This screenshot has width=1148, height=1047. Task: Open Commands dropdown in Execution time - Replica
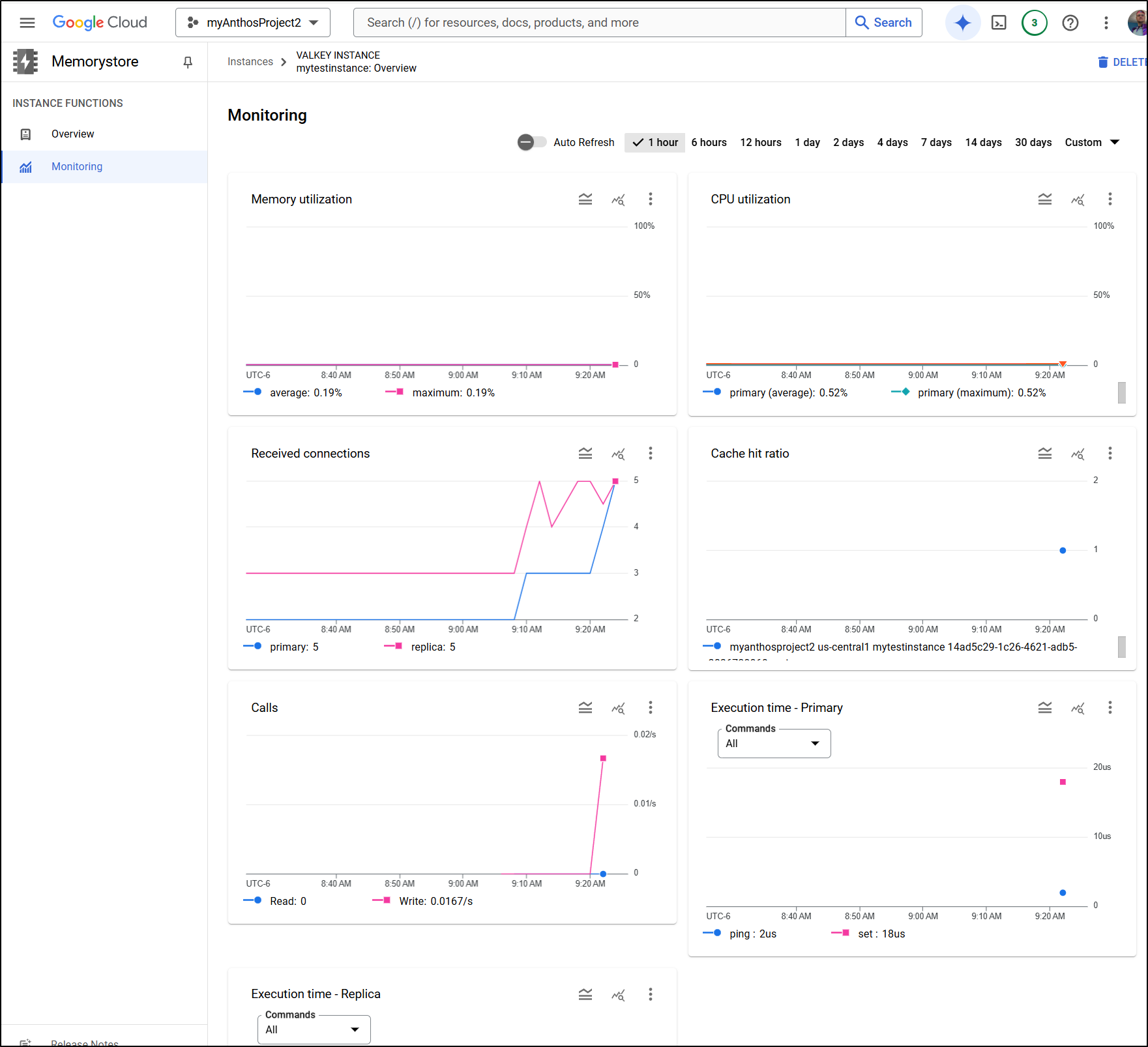314,1030
